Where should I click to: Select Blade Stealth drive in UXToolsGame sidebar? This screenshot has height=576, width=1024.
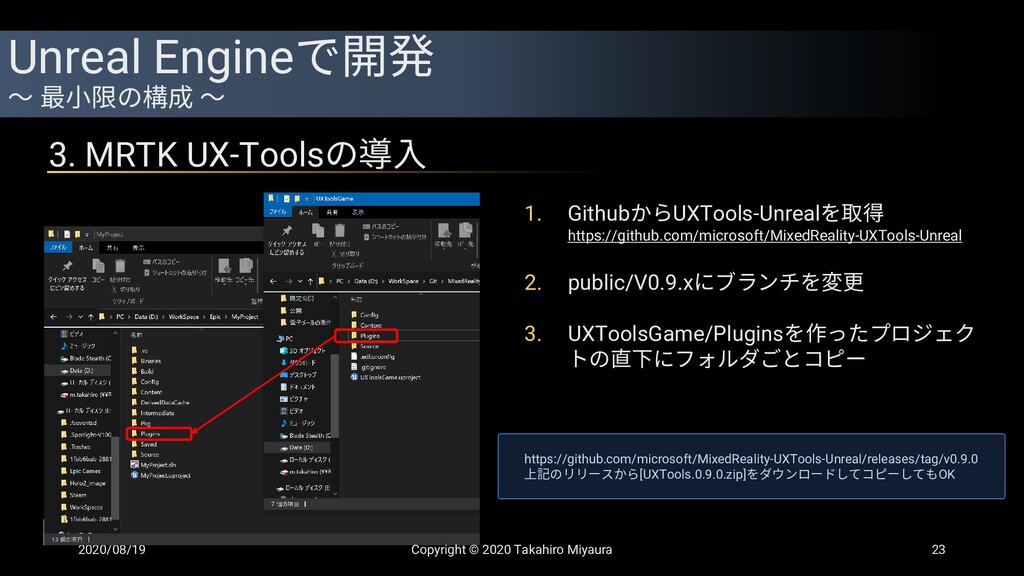point(306,435)
